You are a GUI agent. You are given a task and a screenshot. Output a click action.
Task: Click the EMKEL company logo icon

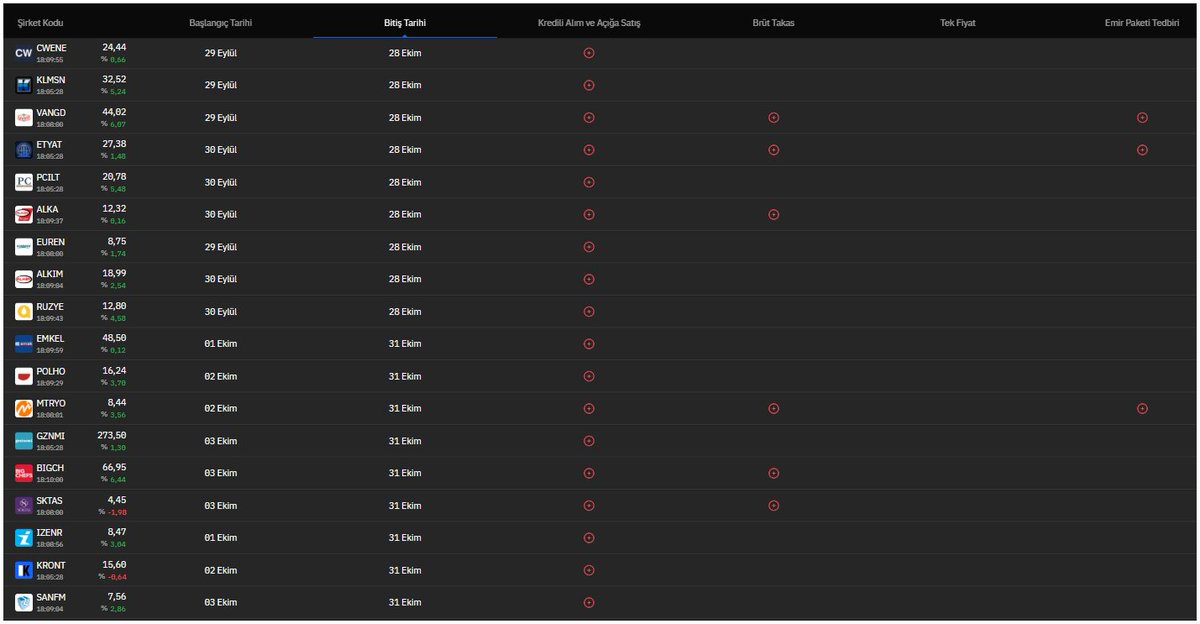(24, 344)
